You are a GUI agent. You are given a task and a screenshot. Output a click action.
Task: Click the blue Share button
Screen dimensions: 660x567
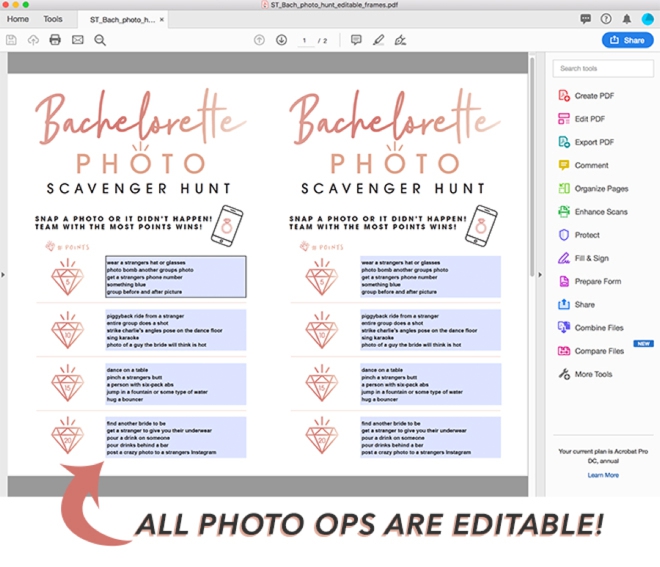[x=627, y=40]
